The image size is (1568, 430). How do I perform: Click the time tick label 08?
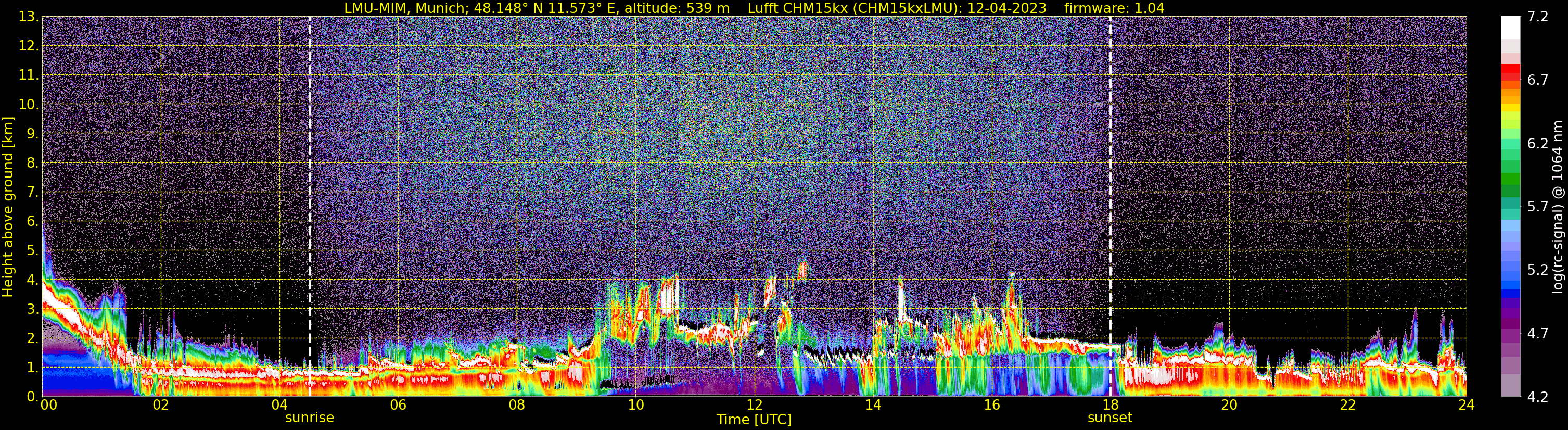point(516,406)
